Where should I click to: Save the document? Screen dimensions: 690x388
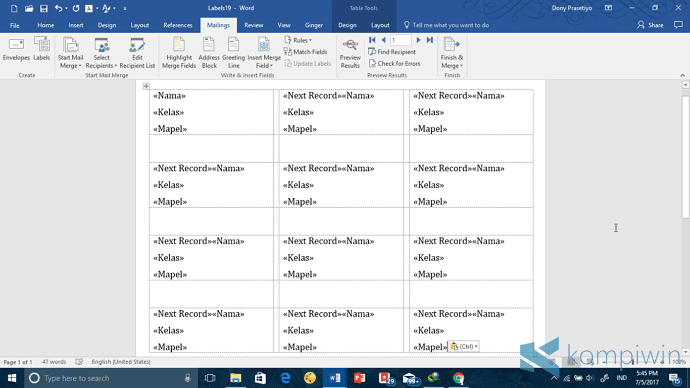(x=44, y=8)
